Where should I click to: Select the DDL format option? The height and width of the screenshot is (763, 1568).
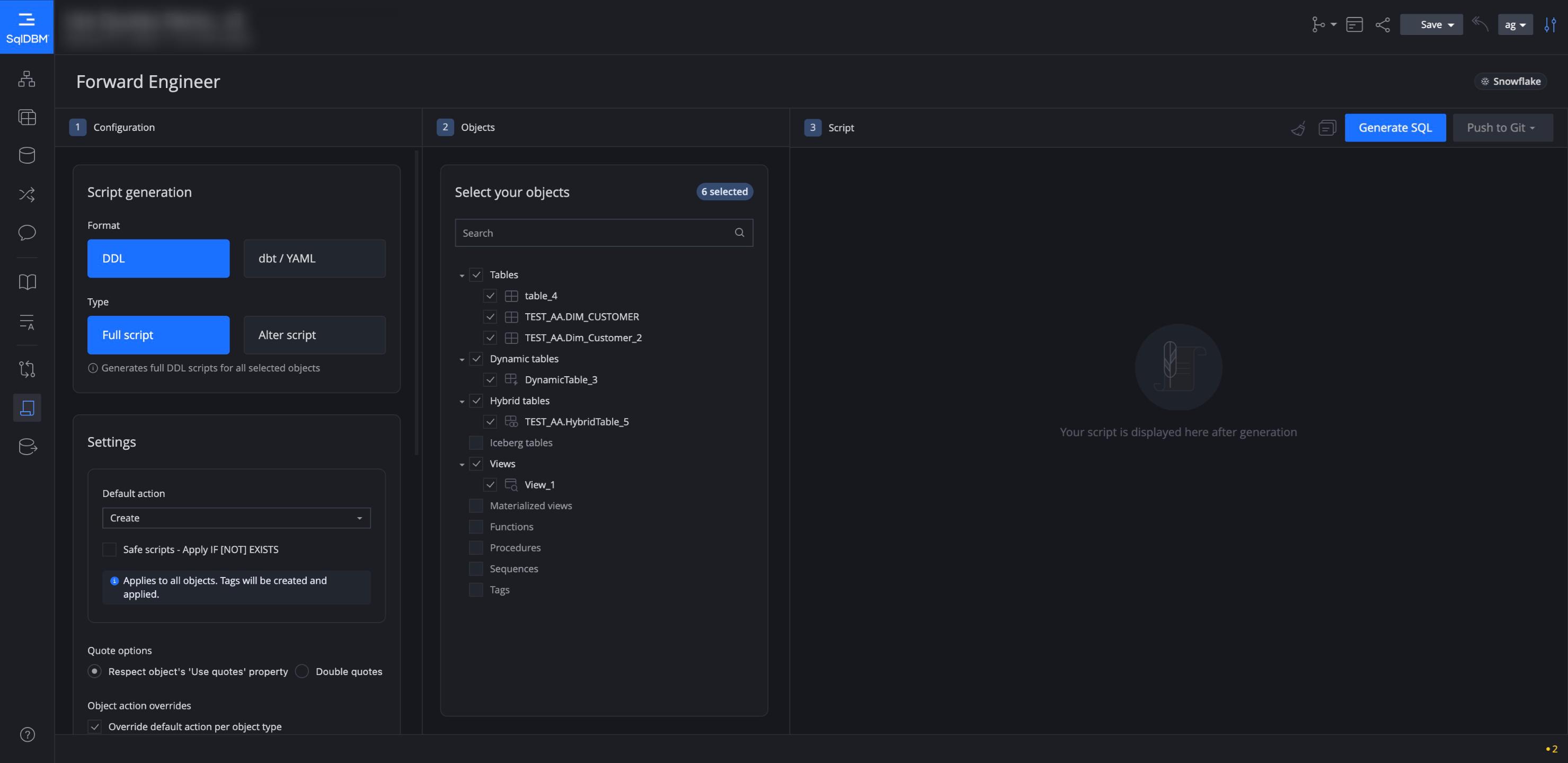click(158, 259)
